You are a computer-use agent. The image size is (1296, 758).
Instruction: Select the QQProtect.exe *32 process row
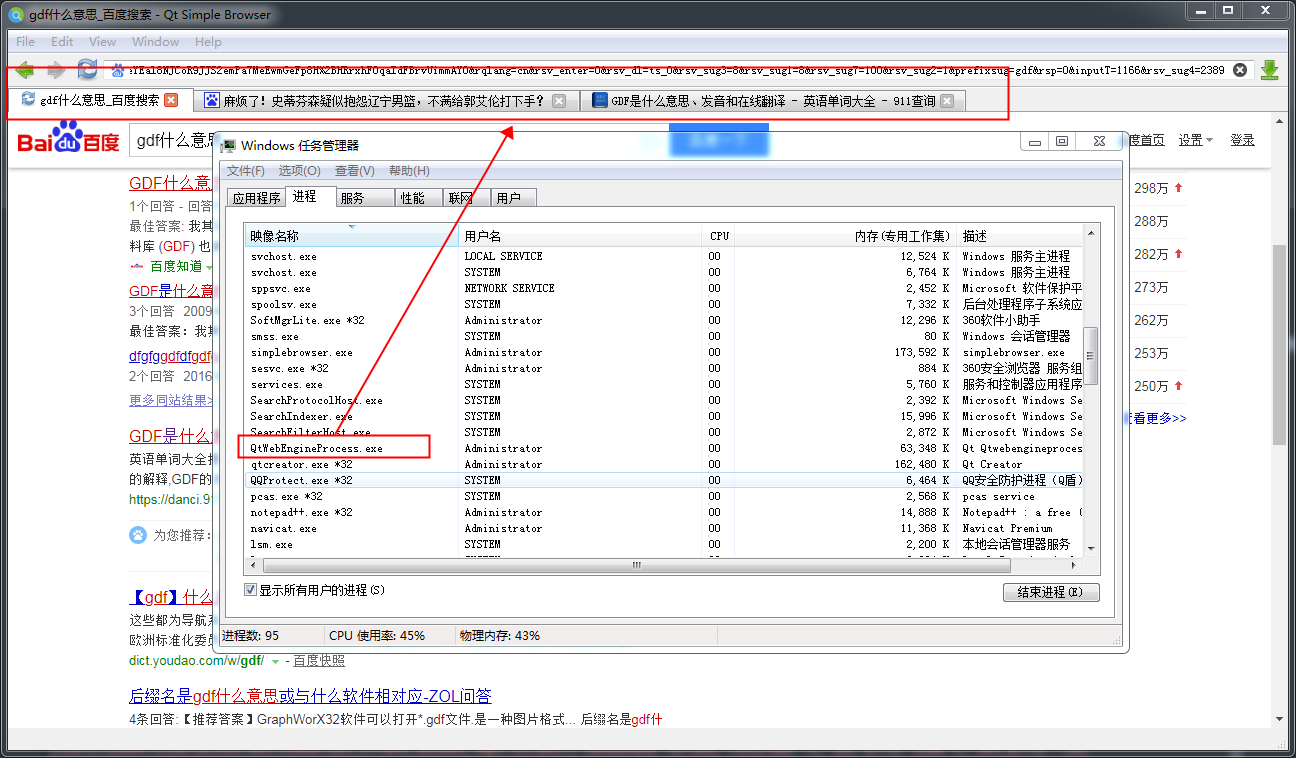tap(664, 480)
